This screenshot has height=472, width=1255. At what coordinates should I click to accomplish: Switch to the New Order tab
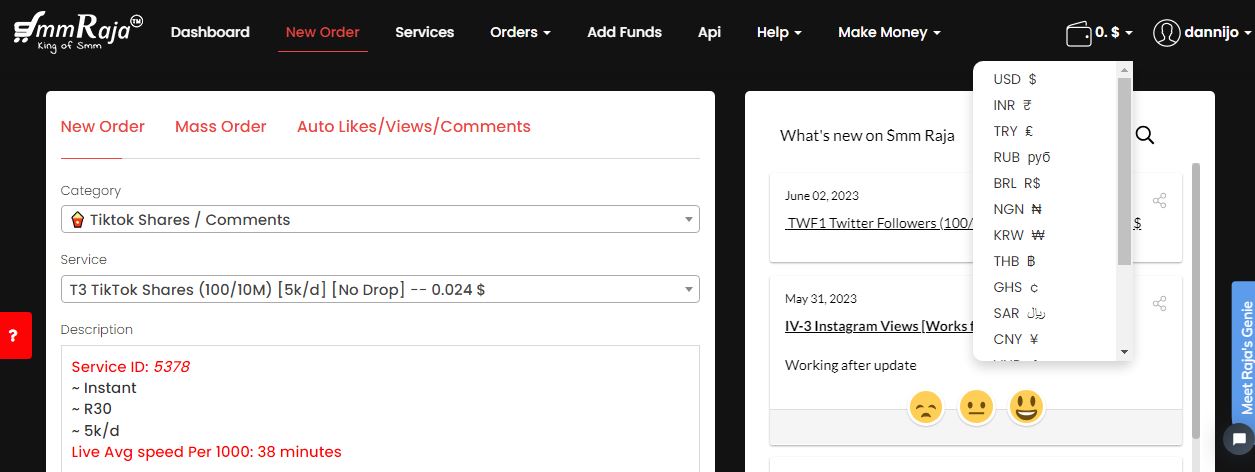[102, 127]
